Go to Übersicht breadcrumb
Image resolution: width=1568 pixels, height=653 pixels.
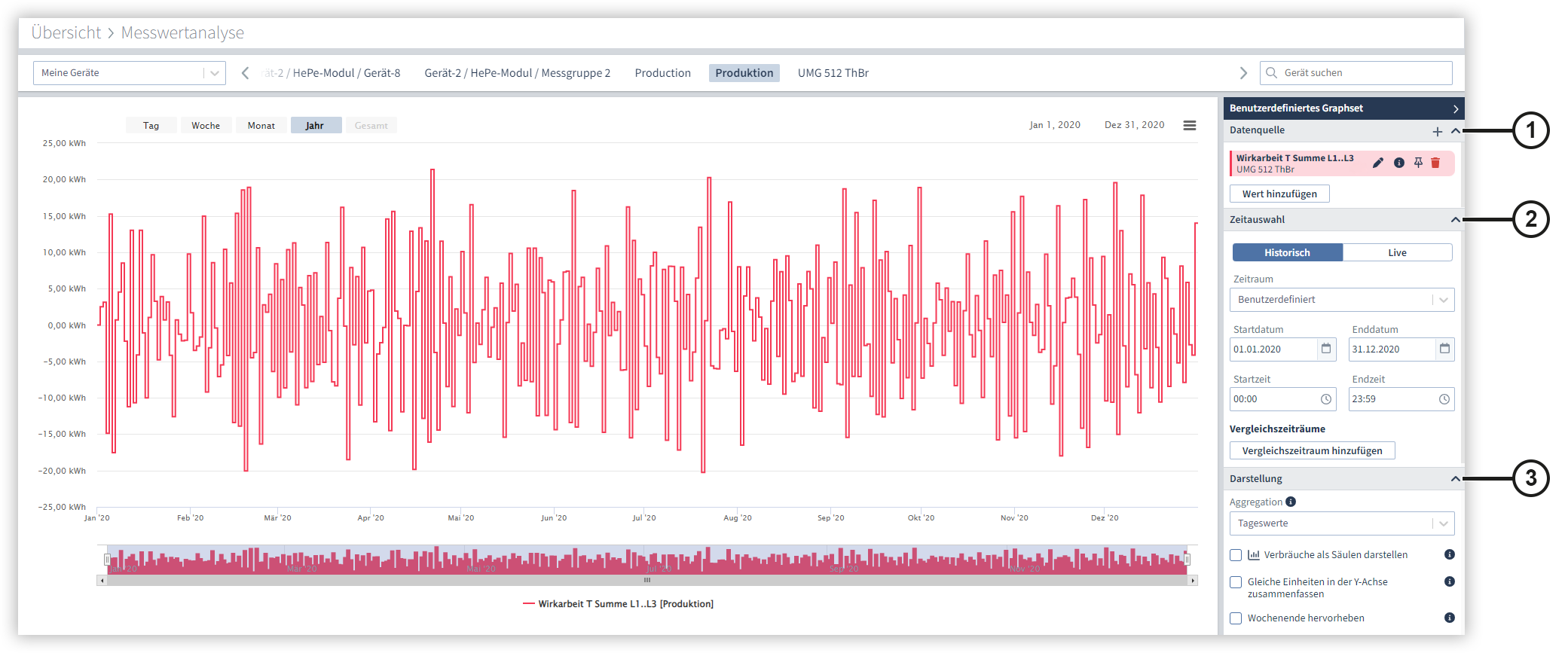pos(66,33)
